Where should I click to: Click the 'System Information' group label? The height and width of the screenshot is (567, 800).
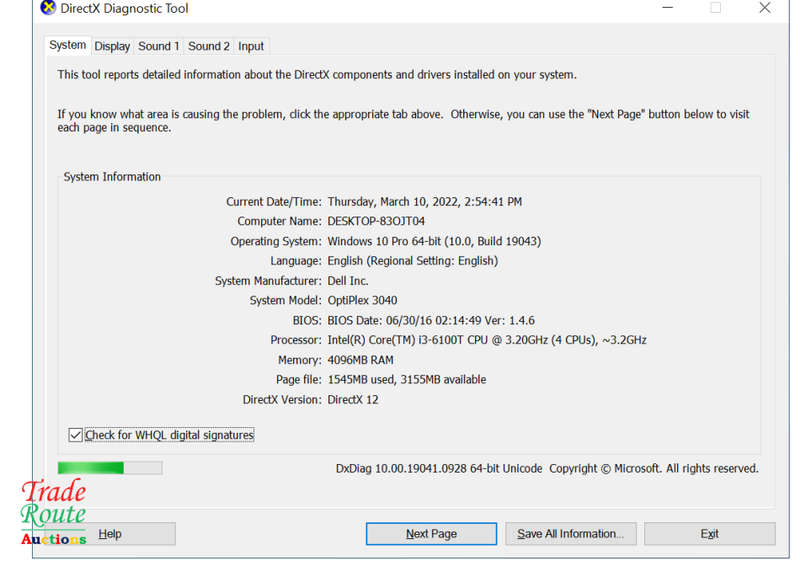coord(112,177)
